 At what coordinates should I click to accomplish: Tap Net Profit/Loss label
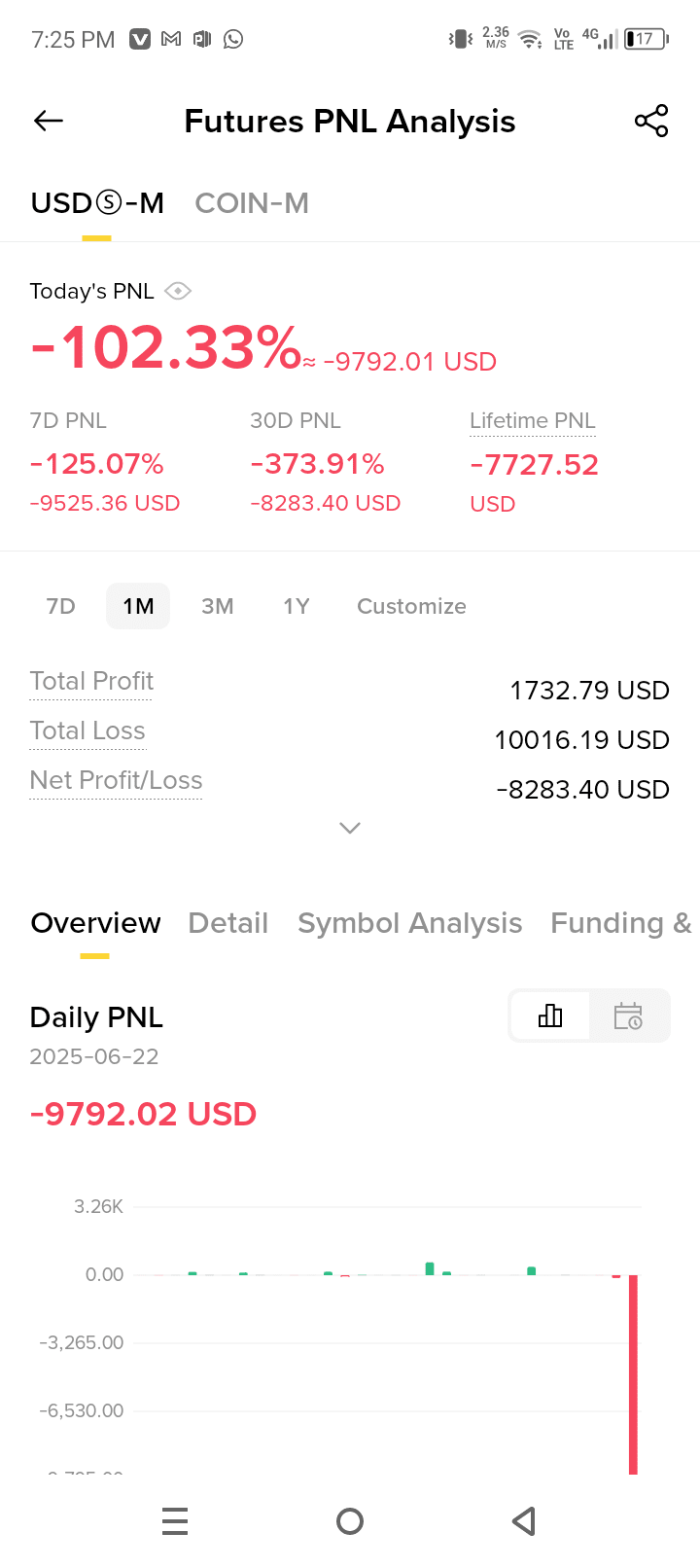[x=116, y=780]
